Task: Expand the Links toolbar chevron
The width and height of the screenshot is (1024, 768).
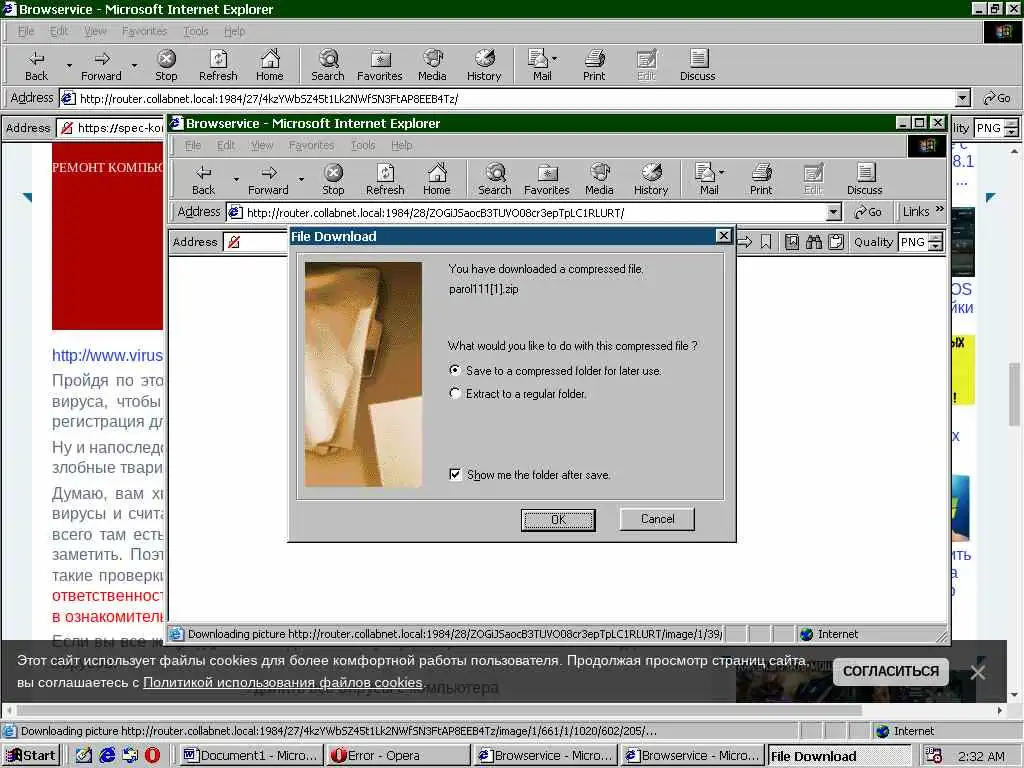Action: pyautogui.click(x=940, y=210)
